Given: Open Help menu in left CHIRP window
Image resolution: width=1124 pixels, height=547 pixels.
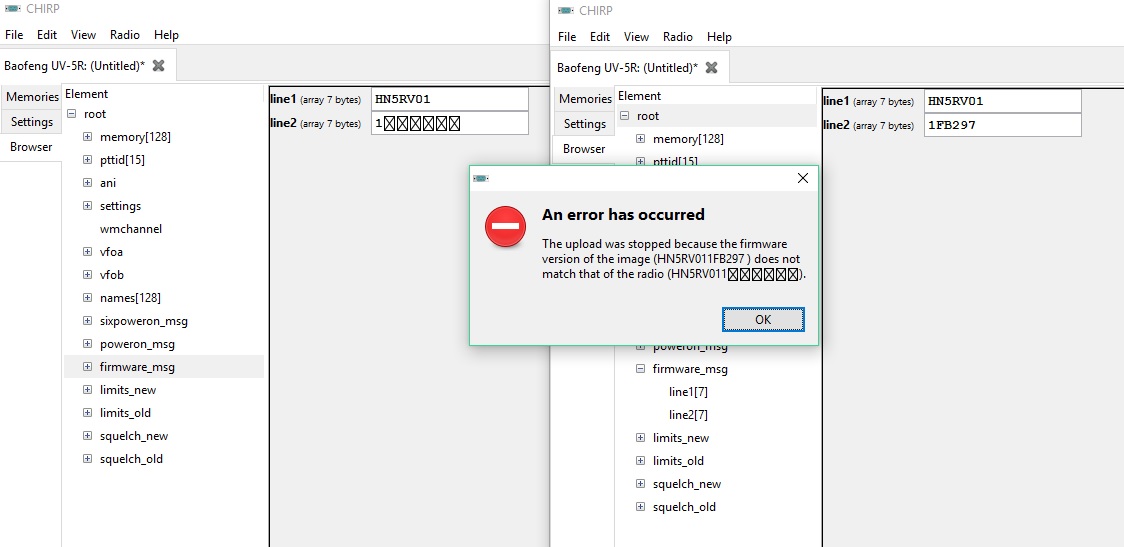Looking at the screenshot, I should tap(166, 34).
